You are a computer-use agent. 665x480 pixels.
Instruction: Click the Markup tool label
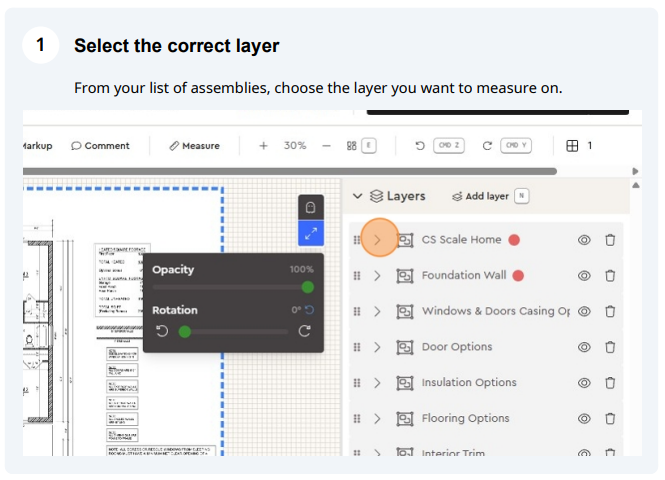coord(38,146)
